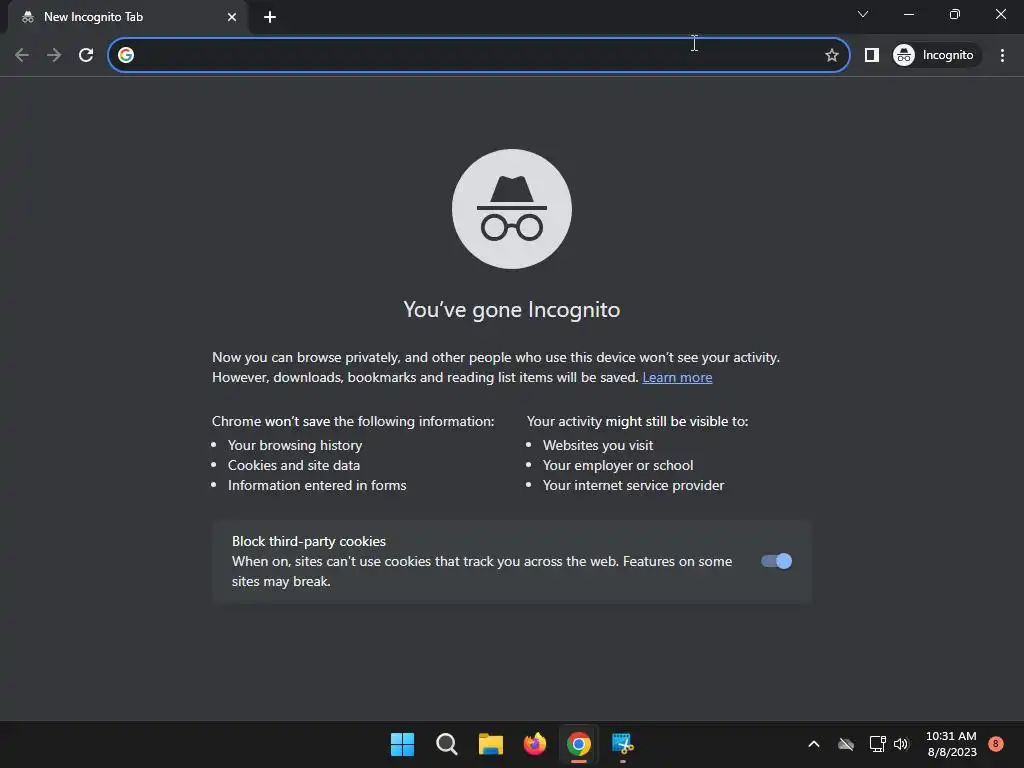Image resolution: width=1024 pixels, height=768 pixels.
Task: Click the cloud sync tray icon
Action: click(x=846, y=744)
